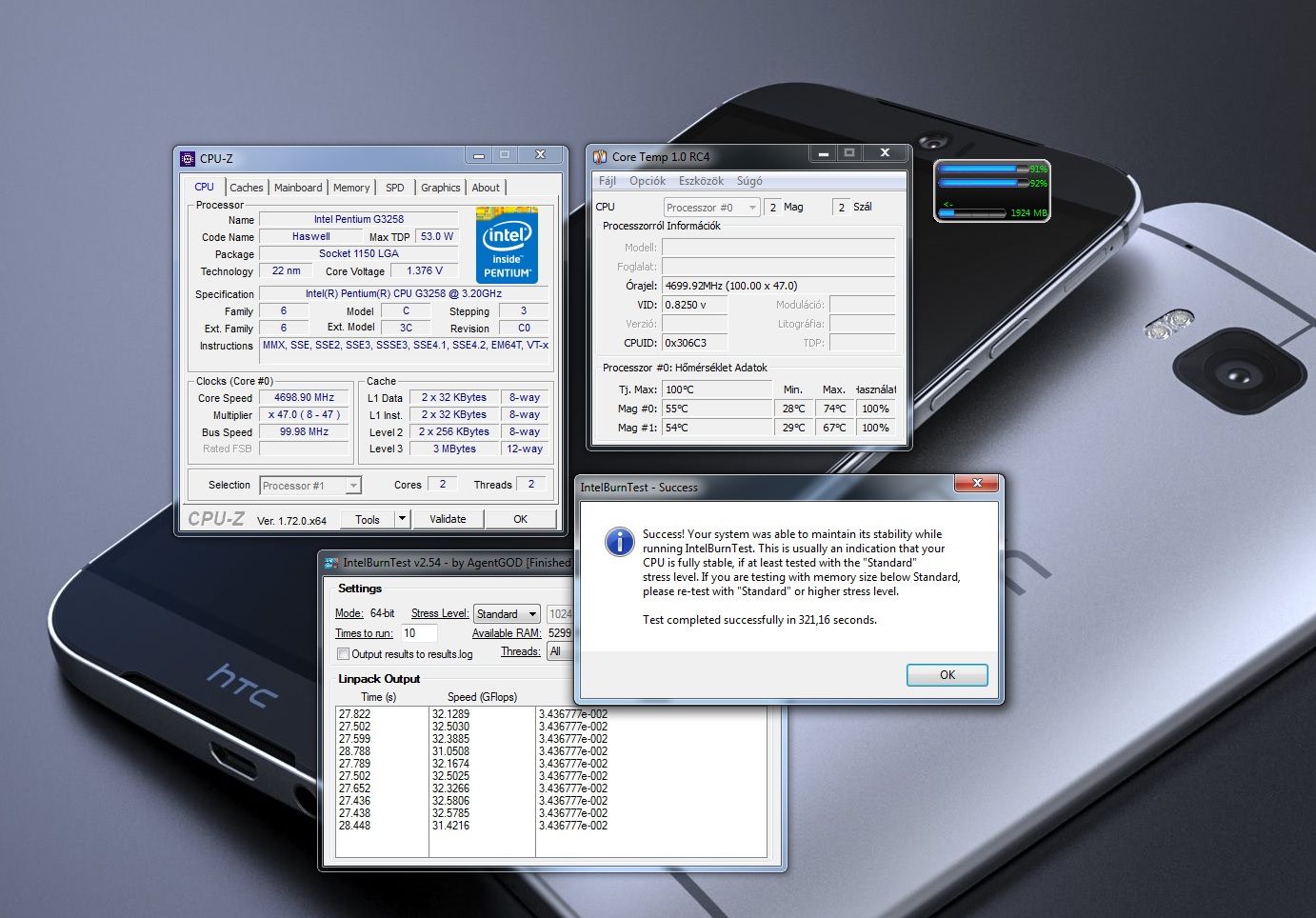
Task: Select the CPU tab in CPU-Z
Action: (205, 187)
